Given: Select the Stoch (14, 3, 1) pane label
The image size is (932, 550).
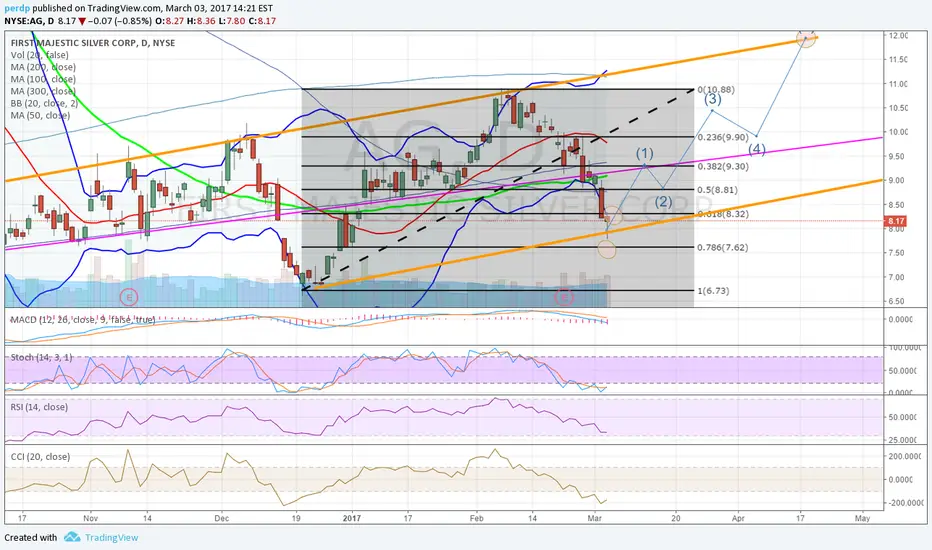Looking at the screenshot, I should click(42, 357).
